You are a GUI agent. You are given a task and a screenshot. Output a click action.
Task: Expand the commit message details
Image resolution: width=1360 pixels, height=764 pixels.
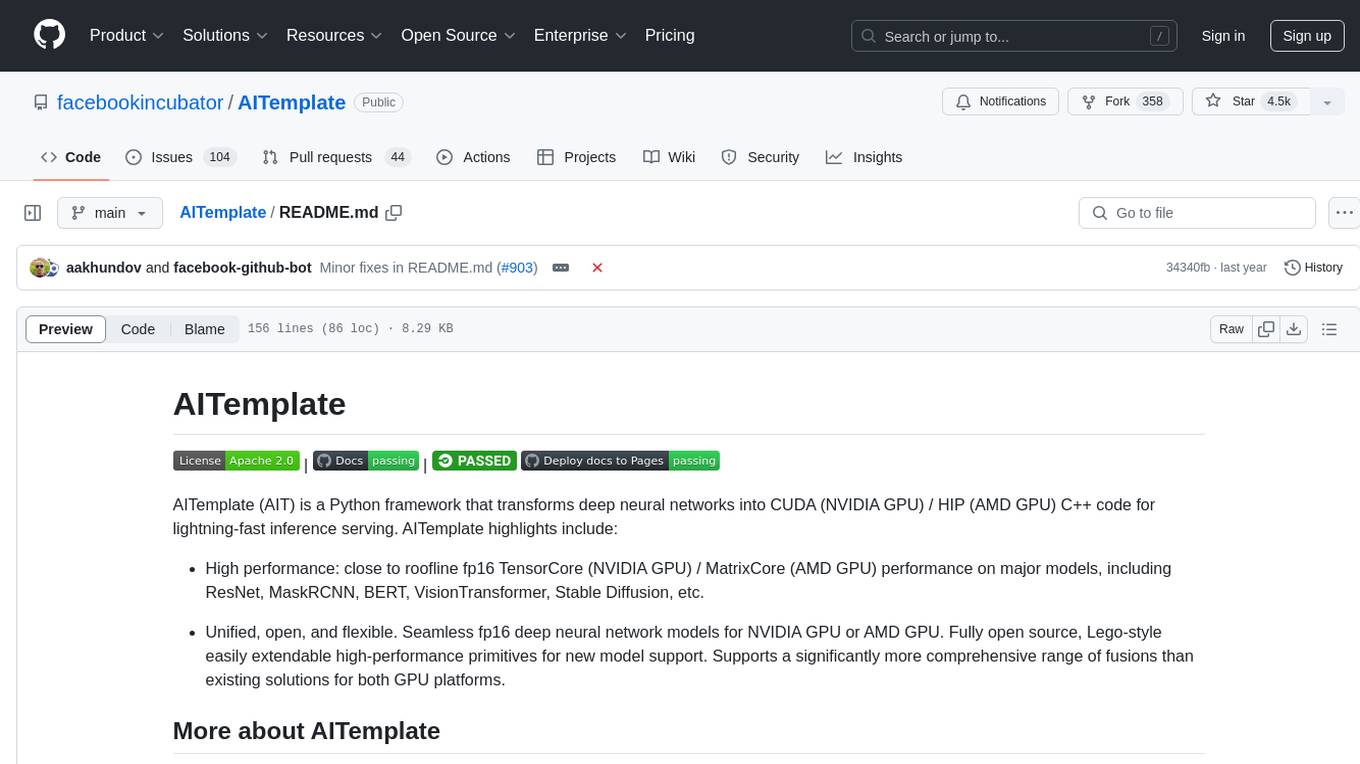click(561, 268)
